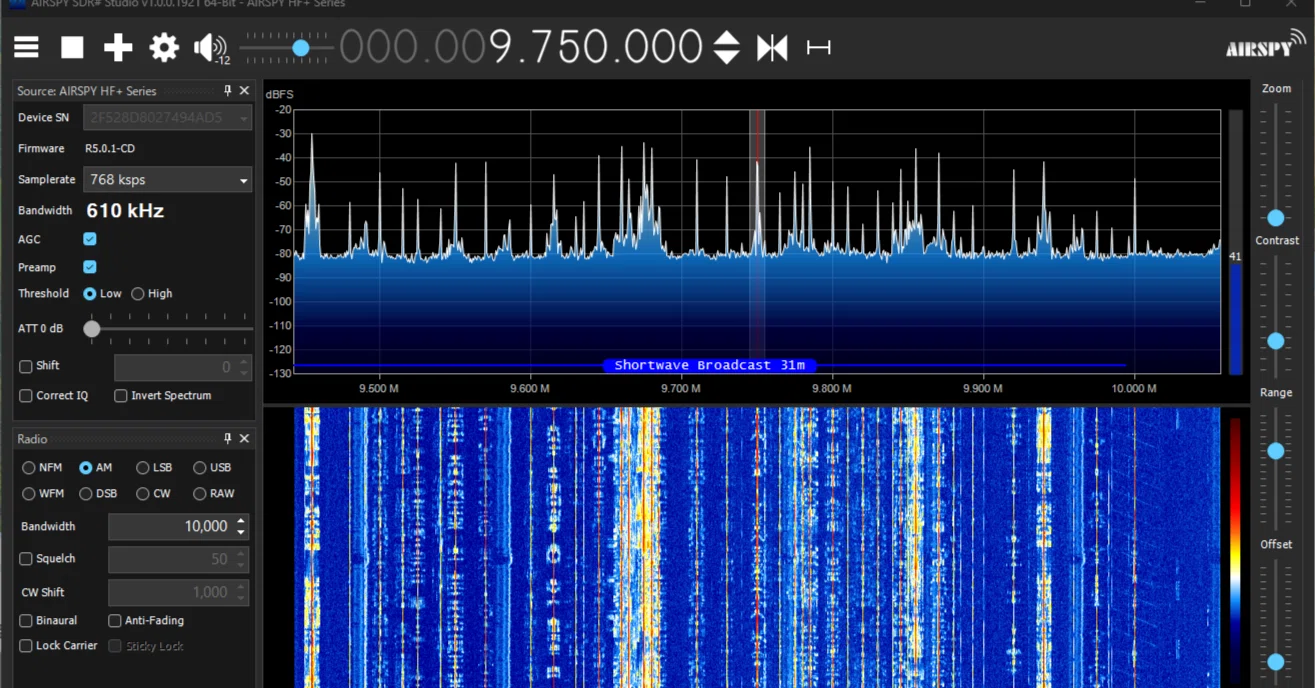Screen dimensions: 1315x688
Task: Click the Shortwave Broadcast 31m band label
Action: pos(709,365)
